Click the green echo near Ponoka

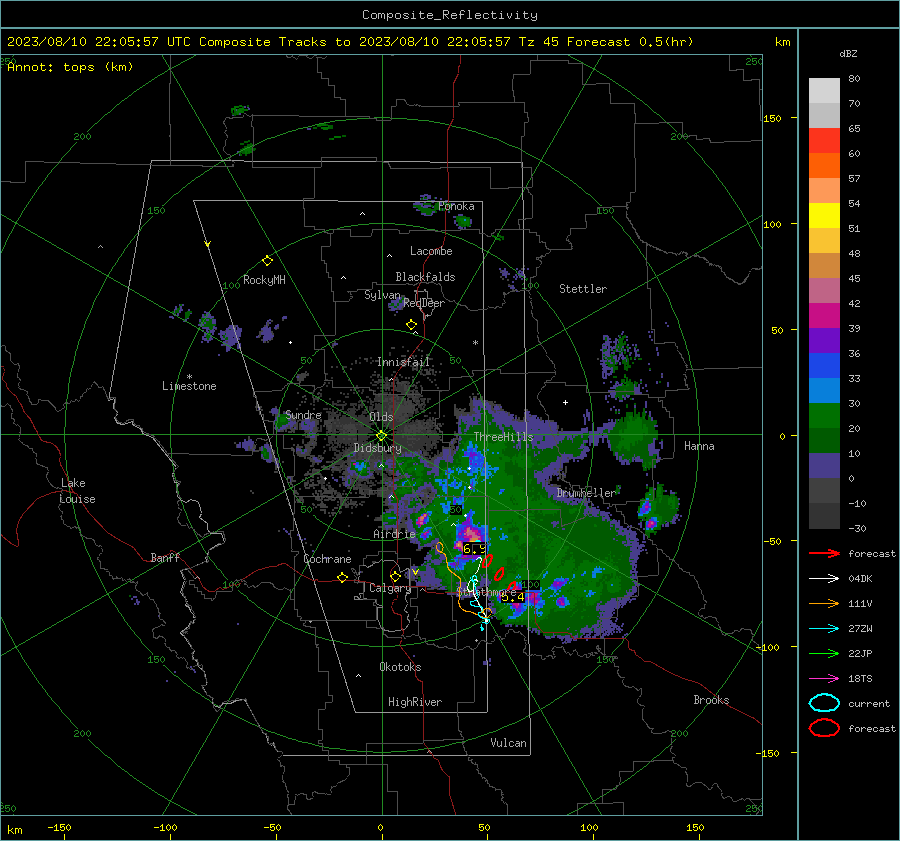463,221
